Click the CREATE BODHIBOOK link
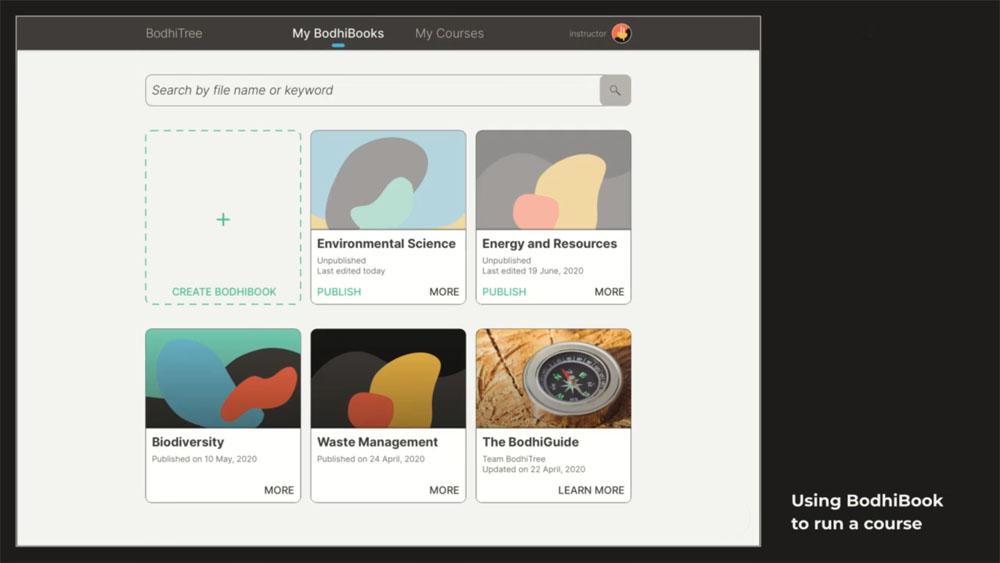 [x=224, y=291]
